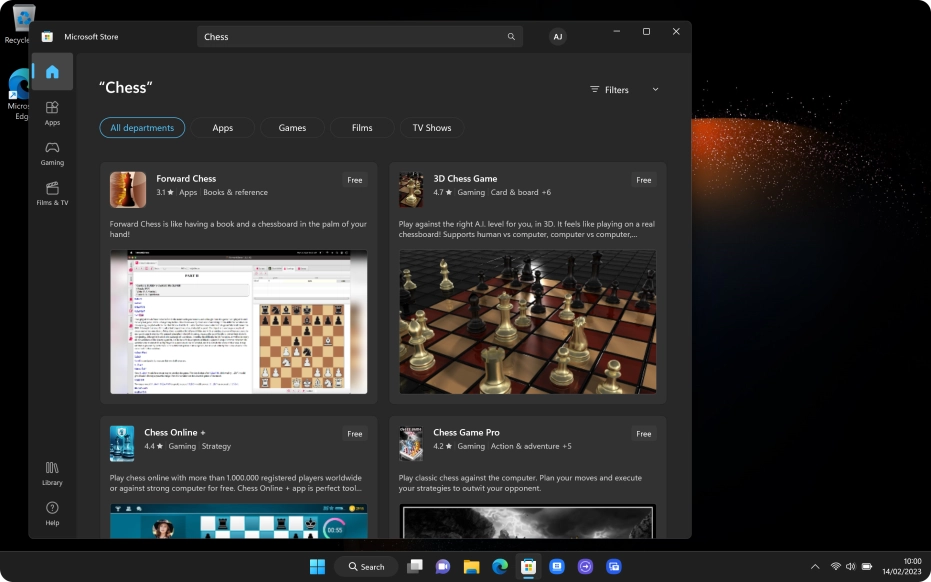Open Help in the sidebar
The image size is (931, 582).
coord(52,512)
